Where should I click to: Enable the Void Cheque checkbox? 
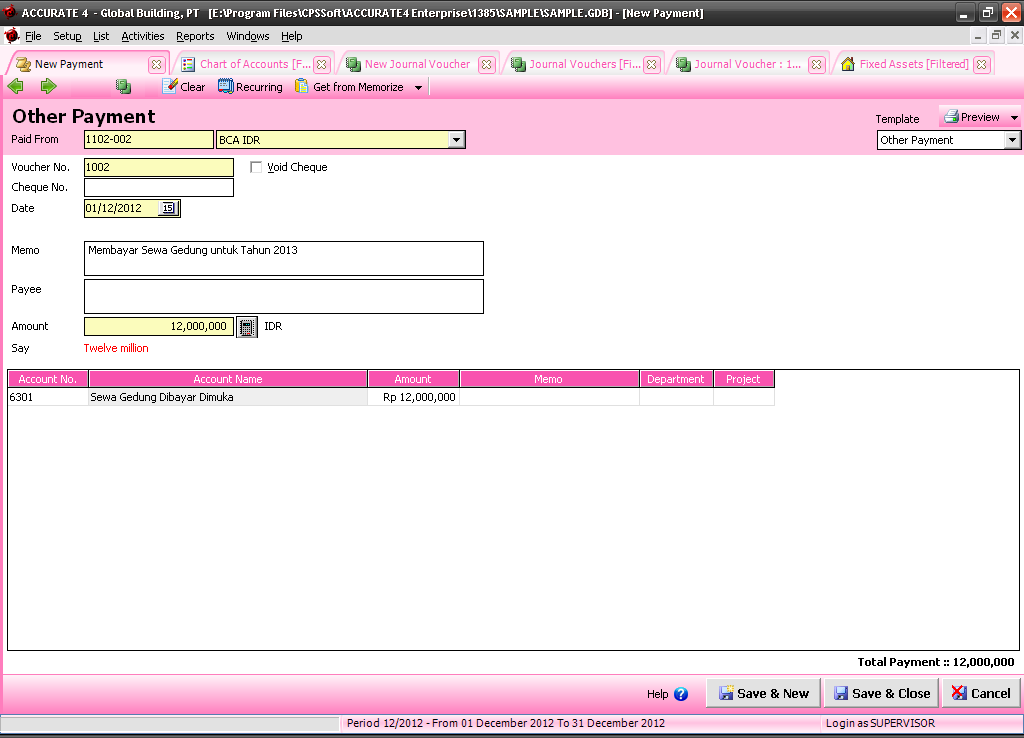coord(256,167)
